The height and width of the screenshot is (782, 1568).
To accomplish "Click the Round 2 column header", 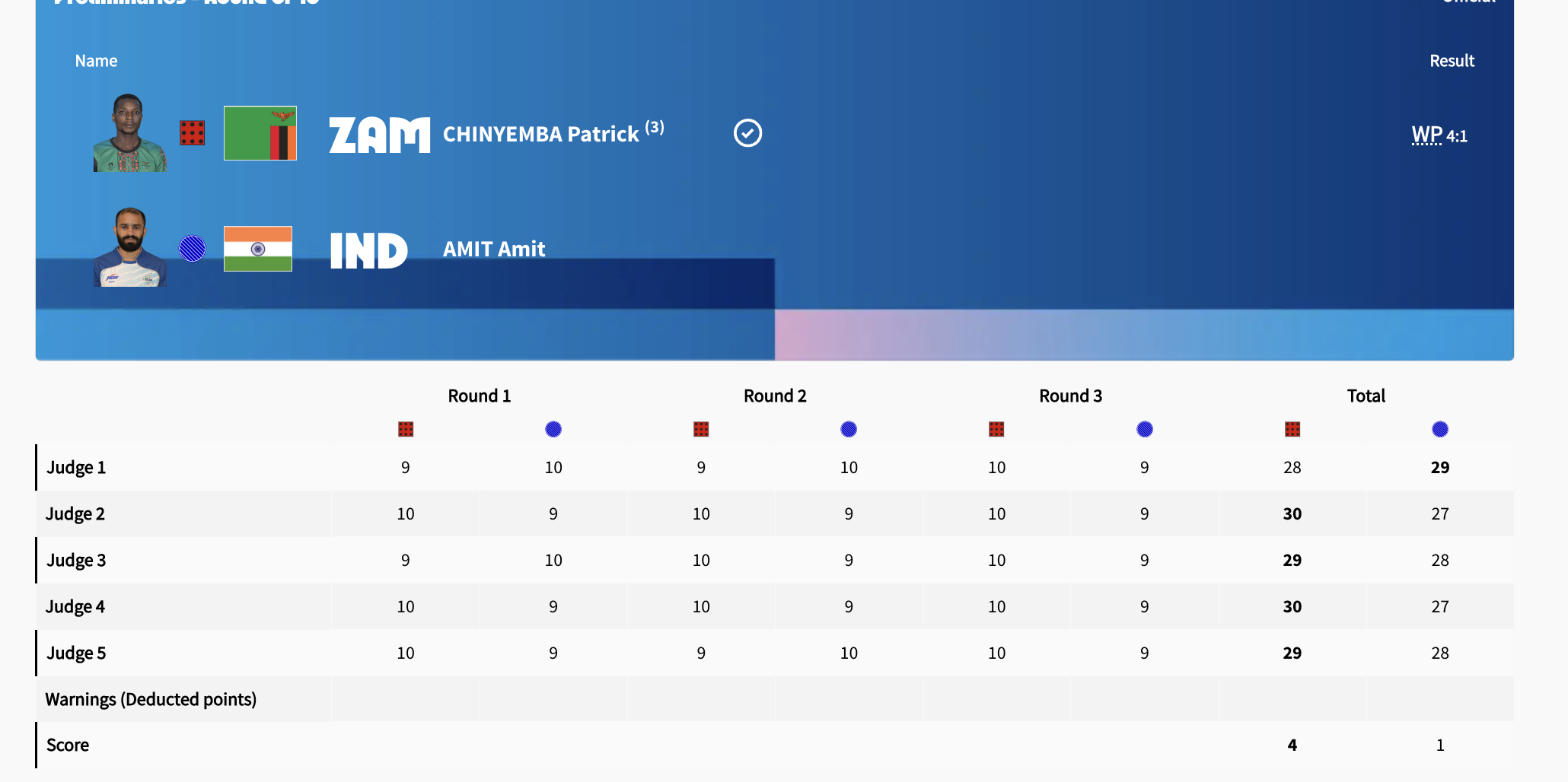I will tap(774, 396).
